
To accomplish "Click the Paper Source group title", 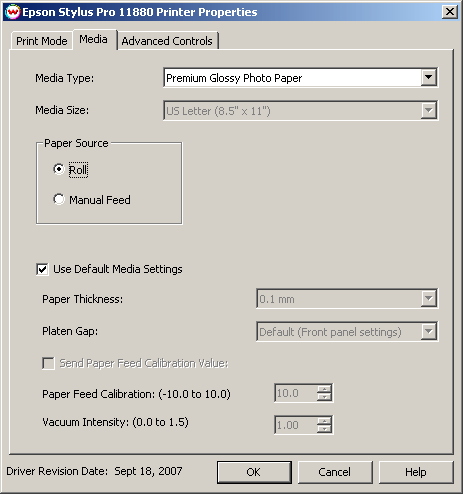I will (x=76, y=143).
